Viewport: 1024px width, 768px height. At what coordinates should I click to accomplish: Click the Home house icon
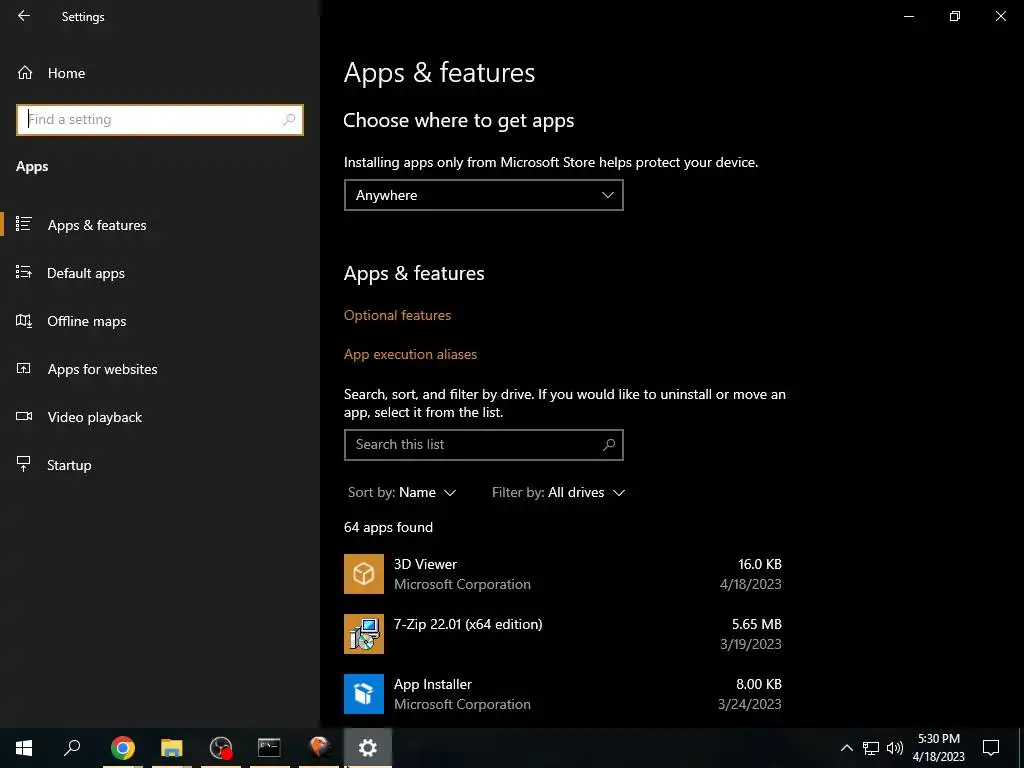[x=25, y=72]
